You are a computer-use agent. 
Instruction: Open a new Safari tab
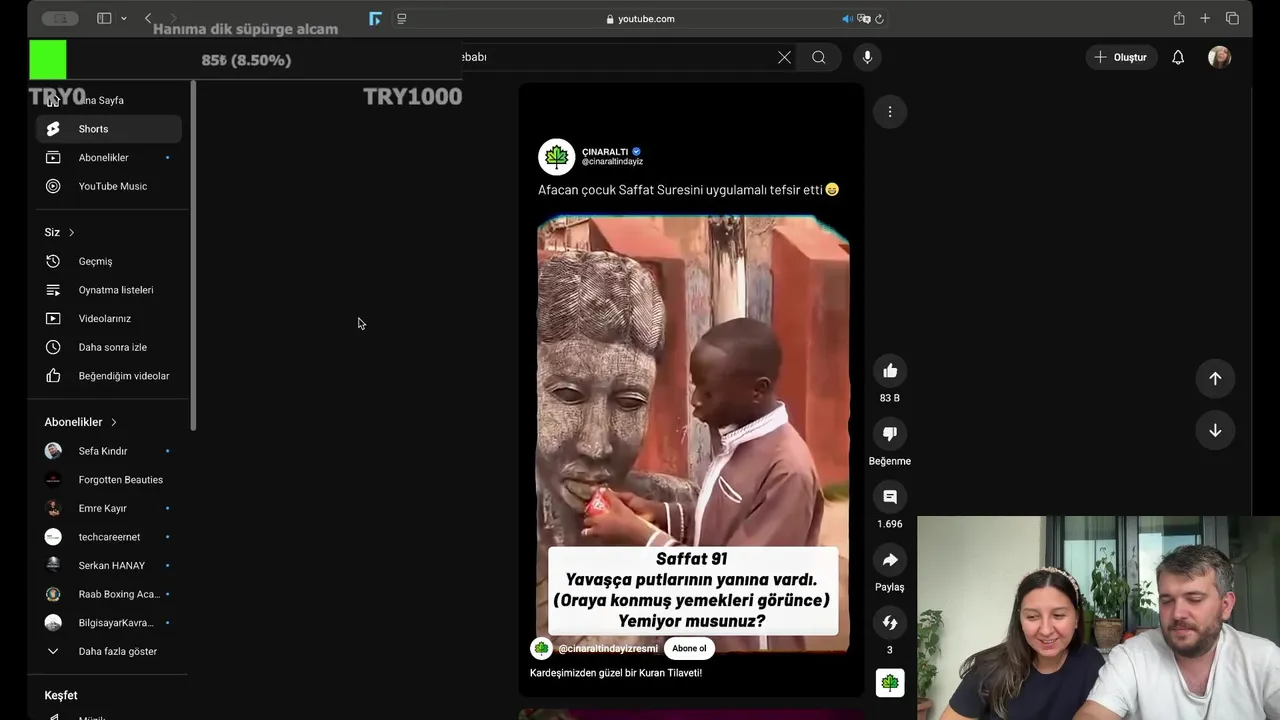point(1205,18)
